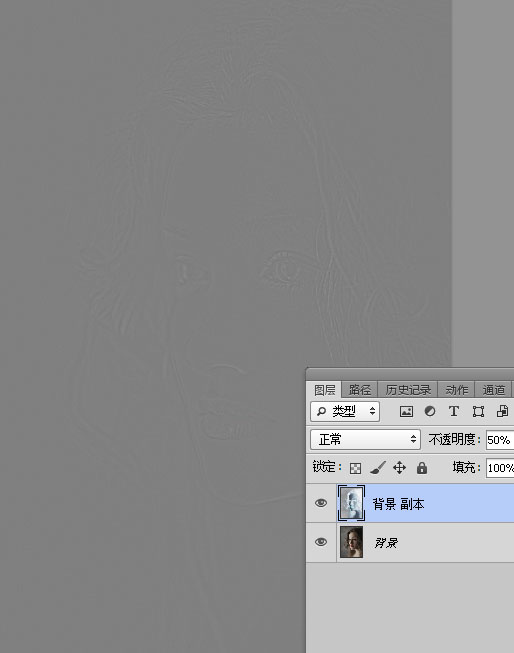Lock all padlock icon

(x=422, y=468)
